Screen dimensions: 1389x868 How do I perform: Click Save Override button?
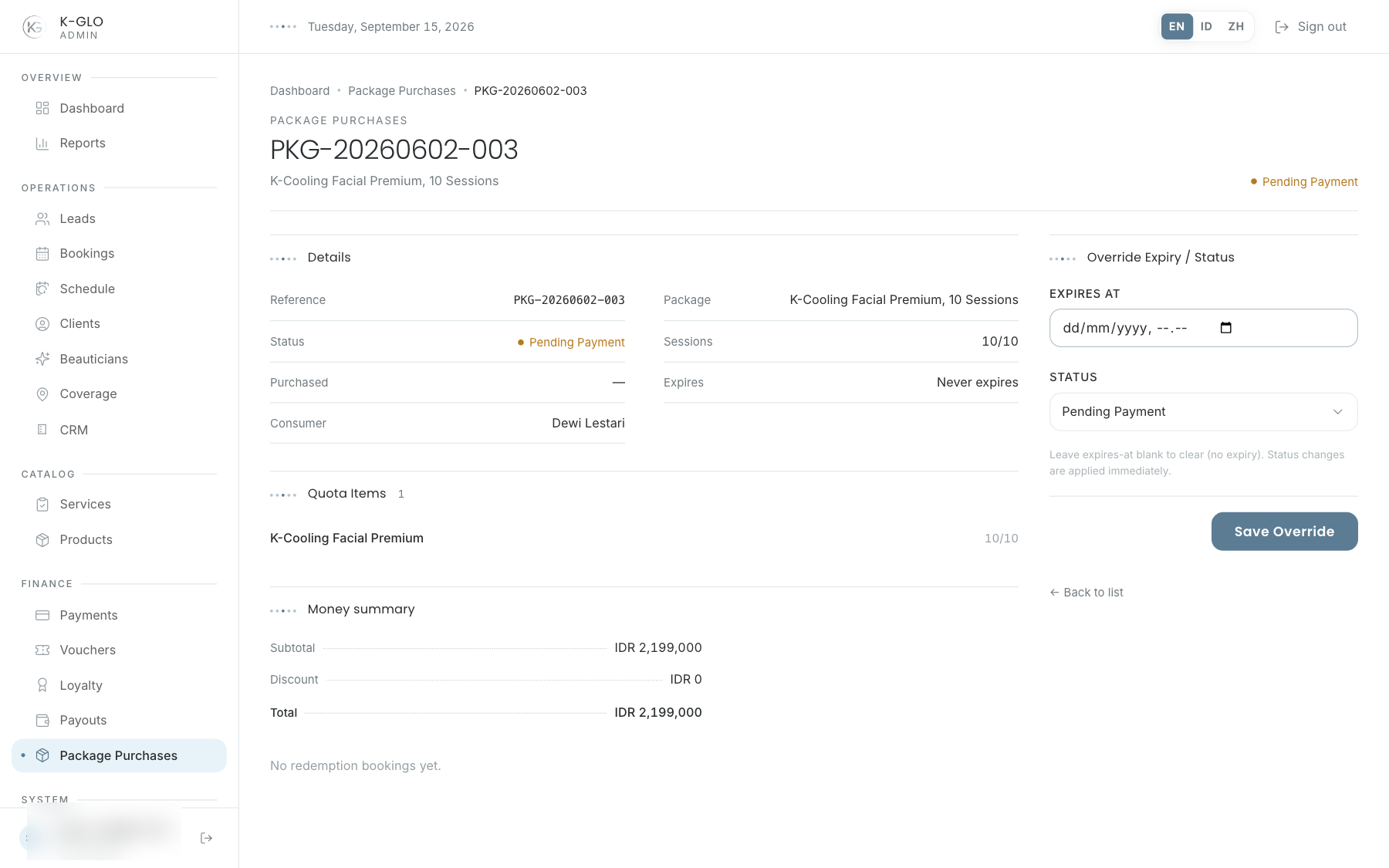(x=1284, y=532)
